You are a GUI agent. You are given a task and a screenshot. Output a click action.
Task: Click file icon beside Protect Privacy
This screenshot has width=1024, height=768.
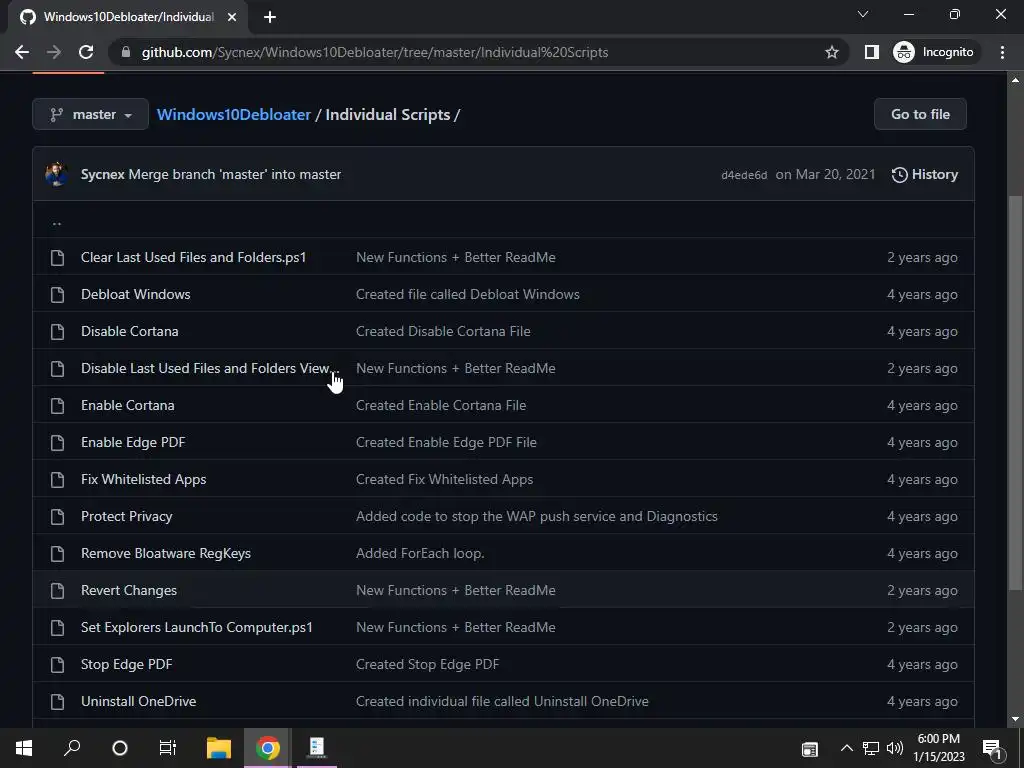point(57,517)
